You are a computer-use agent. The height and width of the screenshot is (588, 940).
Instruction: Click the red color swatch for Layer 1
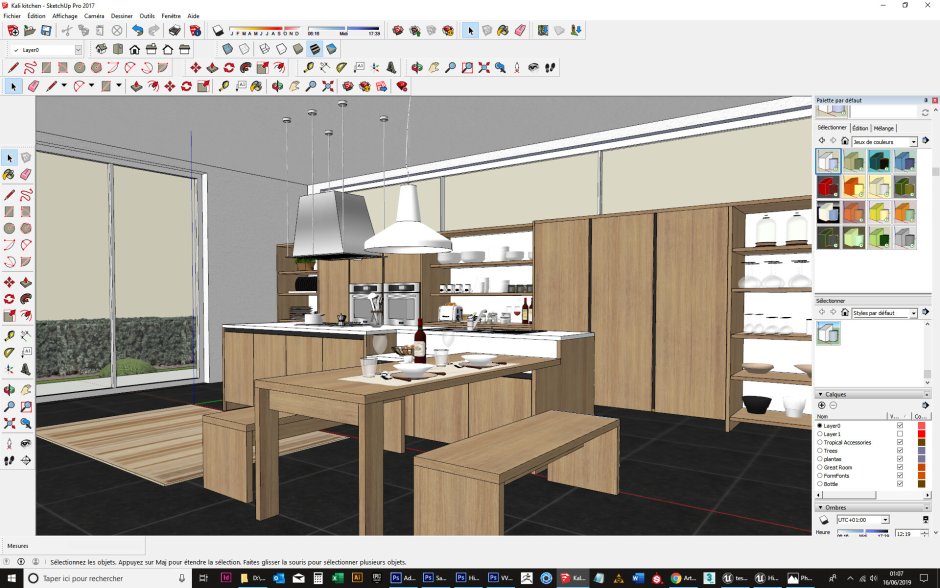tap(923, 434)
